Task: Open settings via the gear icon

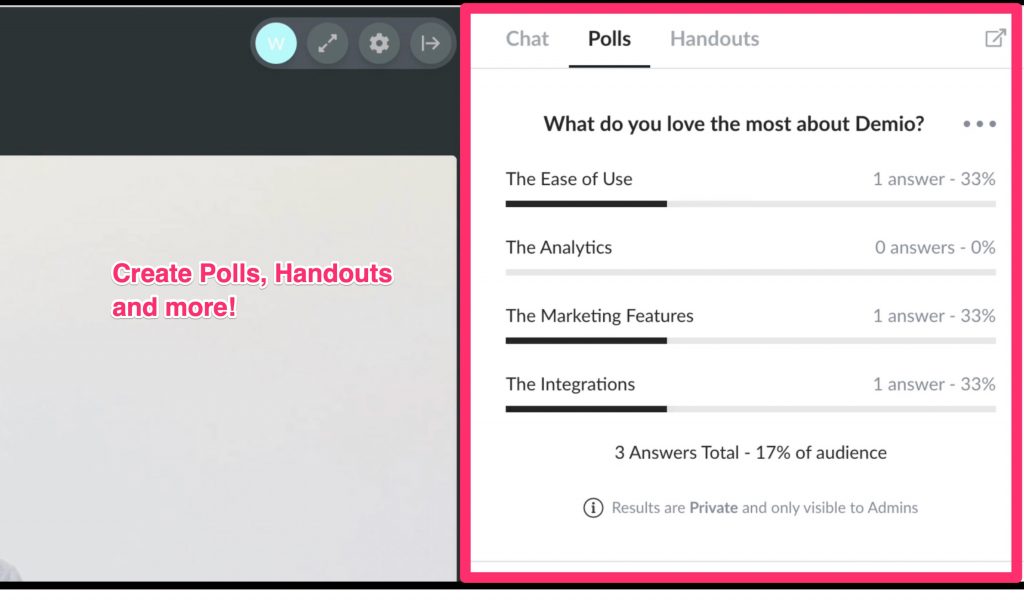Action: [379, 43]
